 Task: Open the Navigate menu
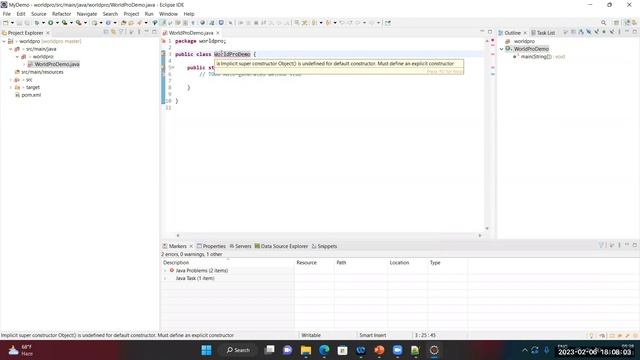click(x=87, y=14)
